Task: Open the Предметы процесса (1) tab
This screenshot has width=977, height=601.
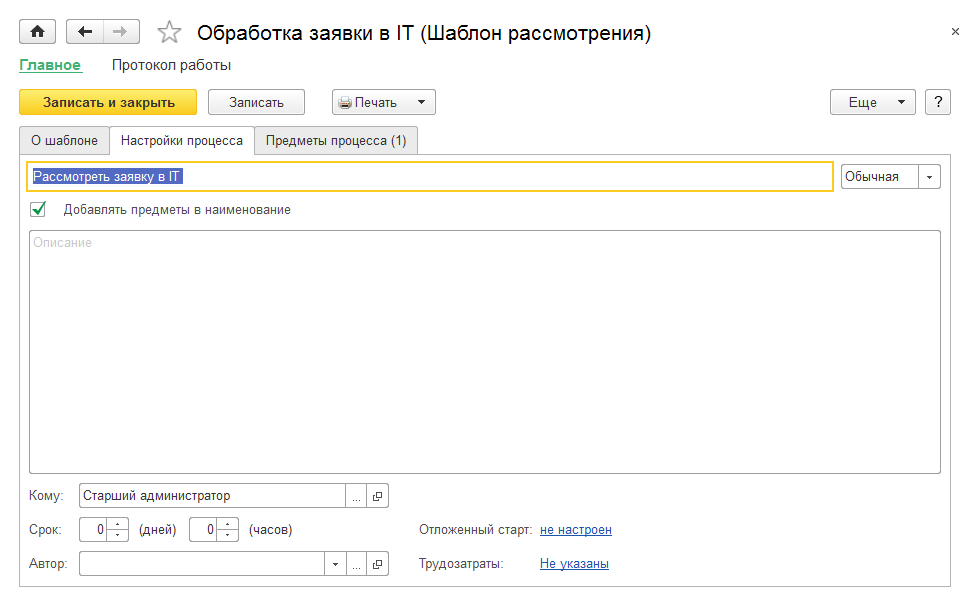Action: [x=336, y=141]
